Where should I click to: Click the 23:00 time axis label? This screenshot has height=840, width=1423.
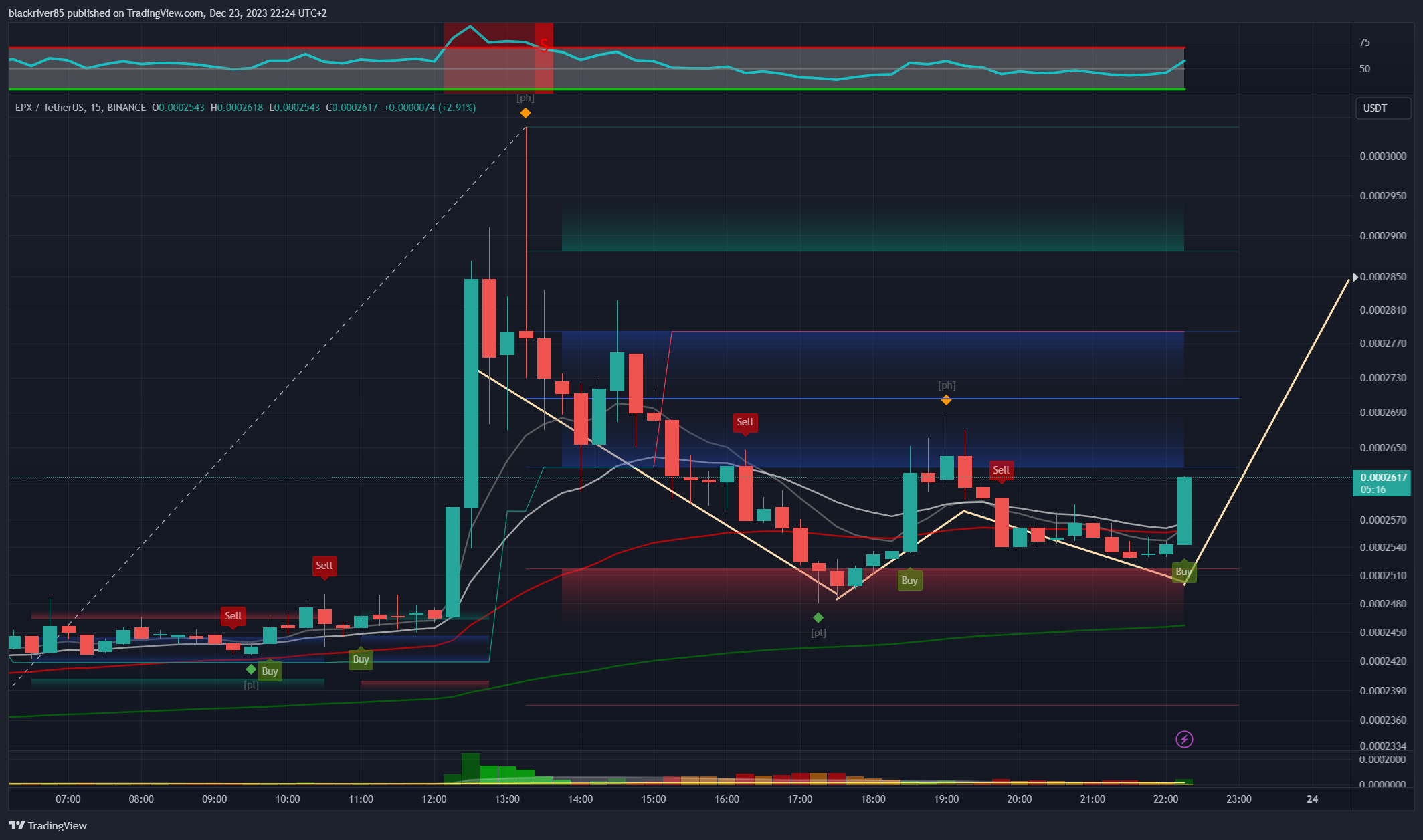pyautogui.click(x=1239, y=799)
